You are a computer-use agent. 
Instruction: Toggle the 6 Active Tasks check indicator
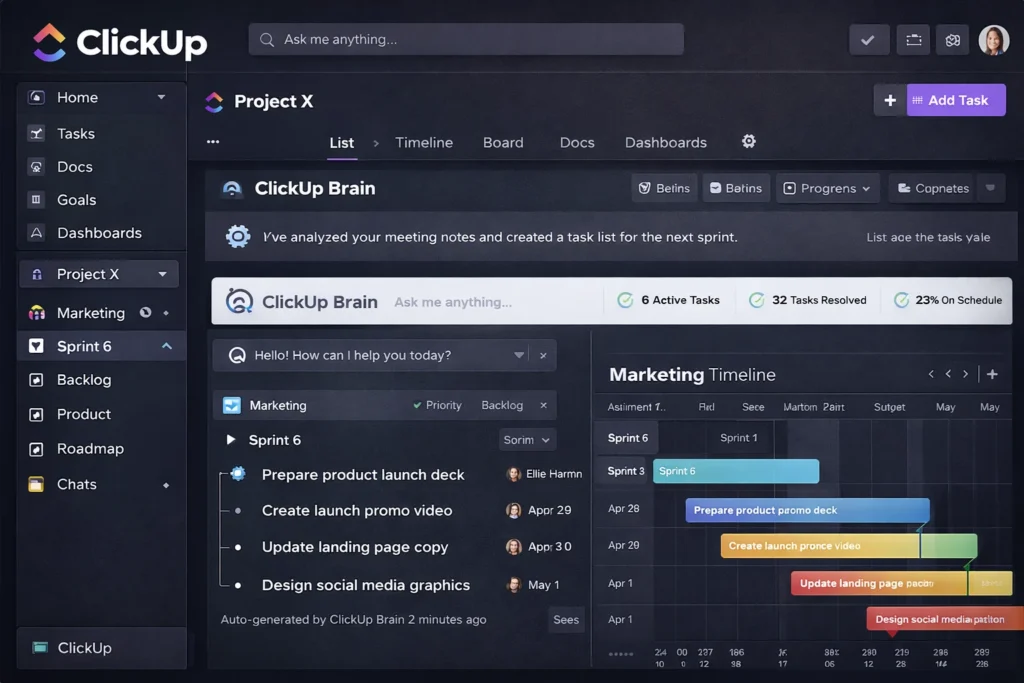pyautogui.click(x=625, y=300)
